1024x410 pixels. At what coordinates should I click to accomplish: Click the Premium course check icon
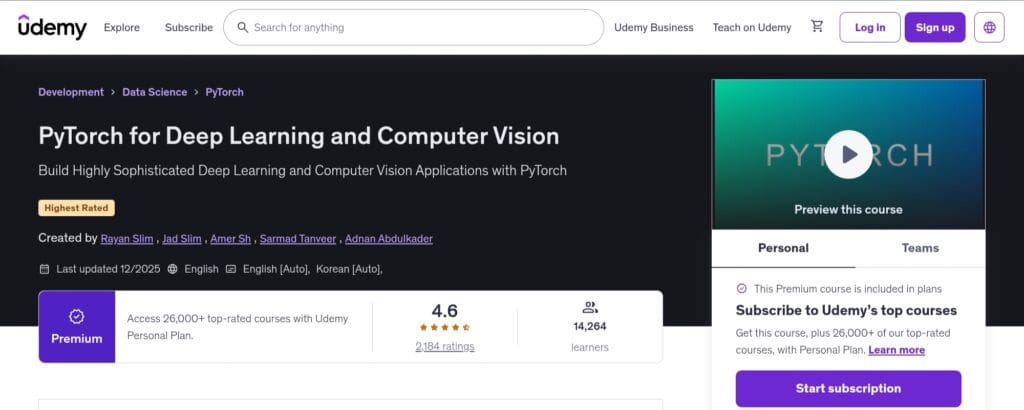[x=741, y=289]
